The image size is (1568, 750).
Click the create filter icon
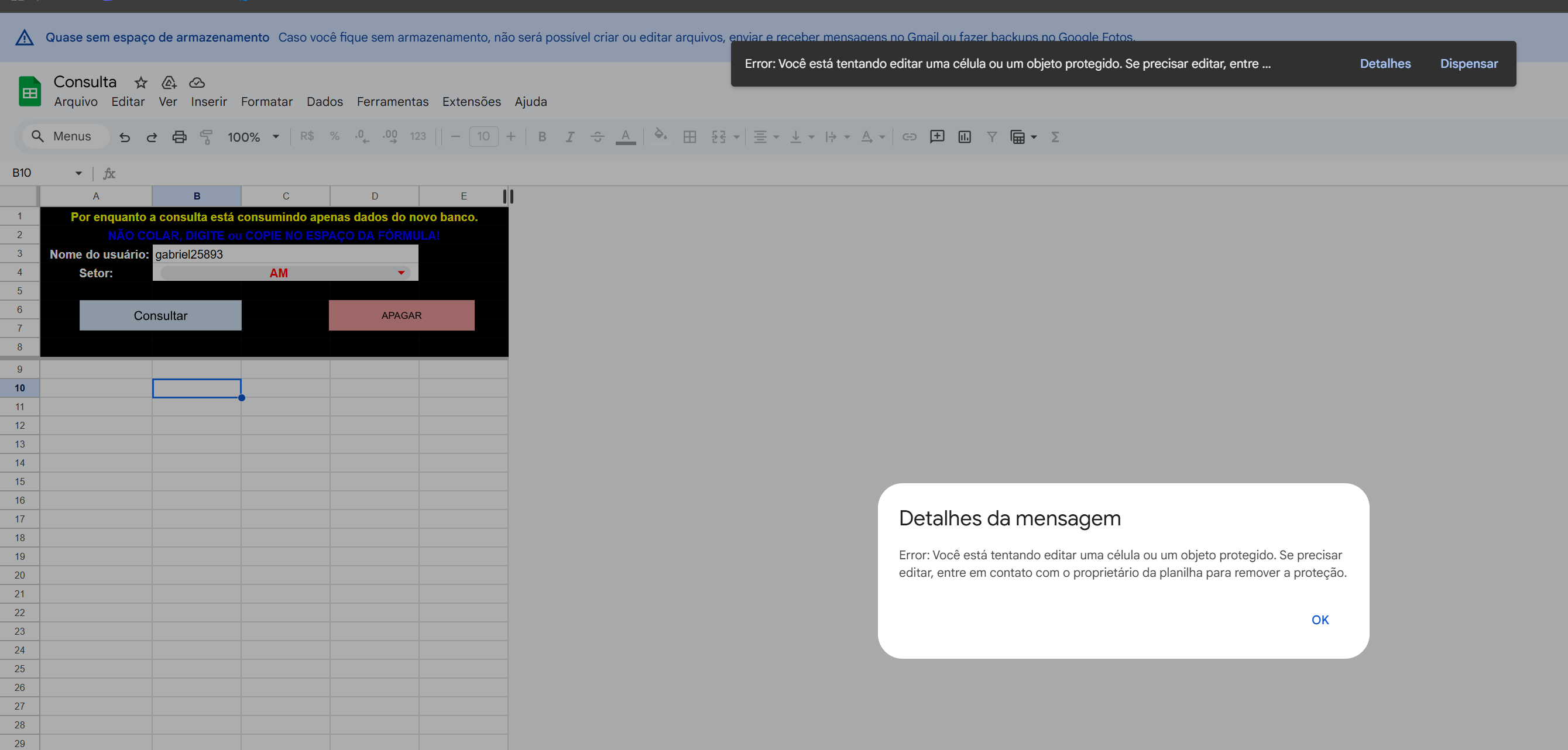(991, 137)
